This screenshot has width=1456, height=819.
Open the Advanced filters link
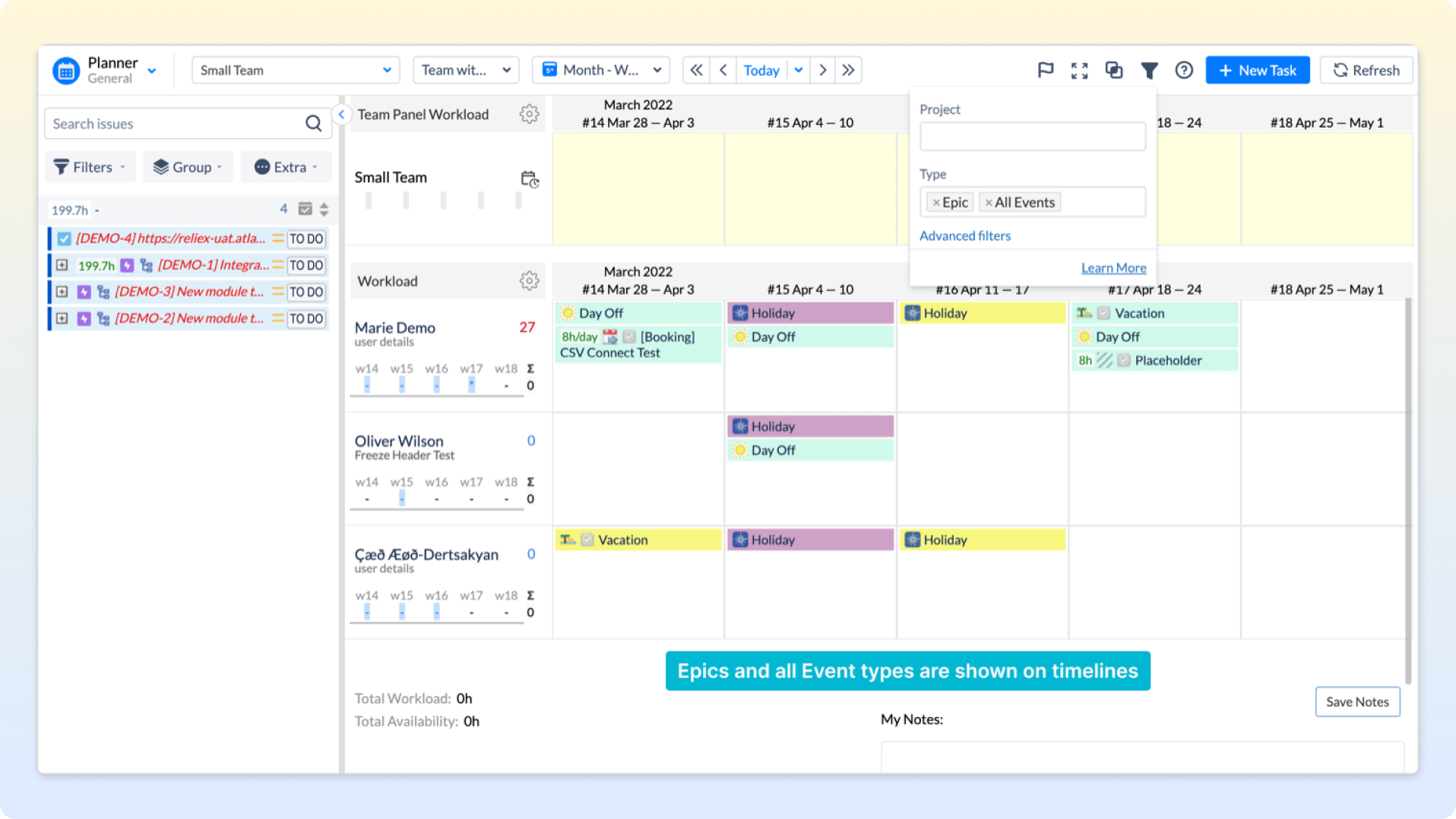pos(964,236)
